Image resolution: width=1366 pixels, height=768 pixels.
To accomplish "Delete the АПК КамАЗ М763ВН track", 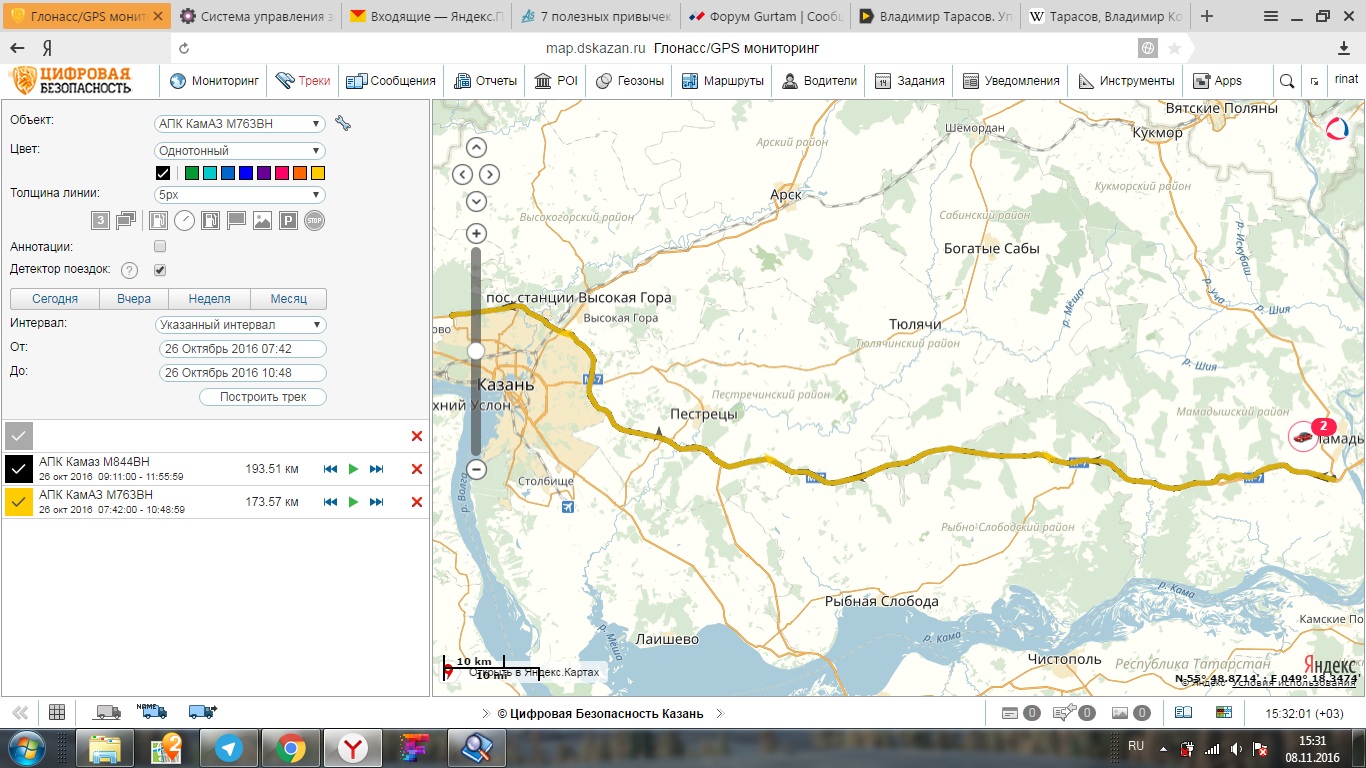I will pos(417,502).
